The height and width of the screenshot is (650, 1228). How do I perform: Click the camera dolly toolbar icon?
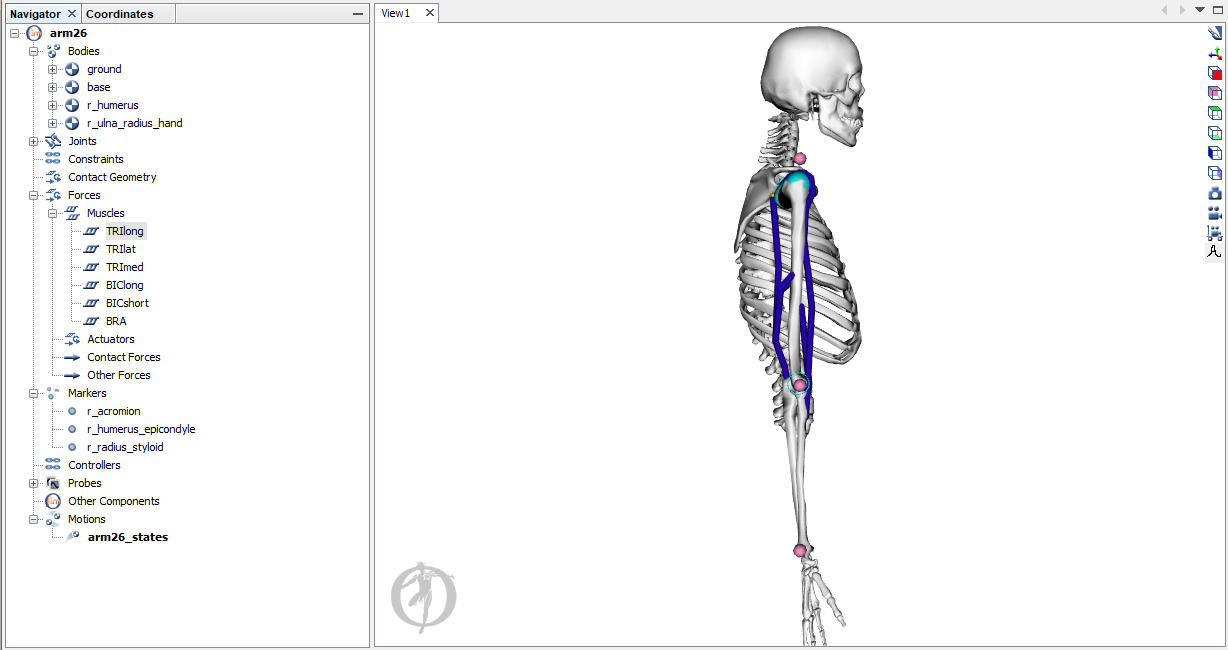point(1214,232)
